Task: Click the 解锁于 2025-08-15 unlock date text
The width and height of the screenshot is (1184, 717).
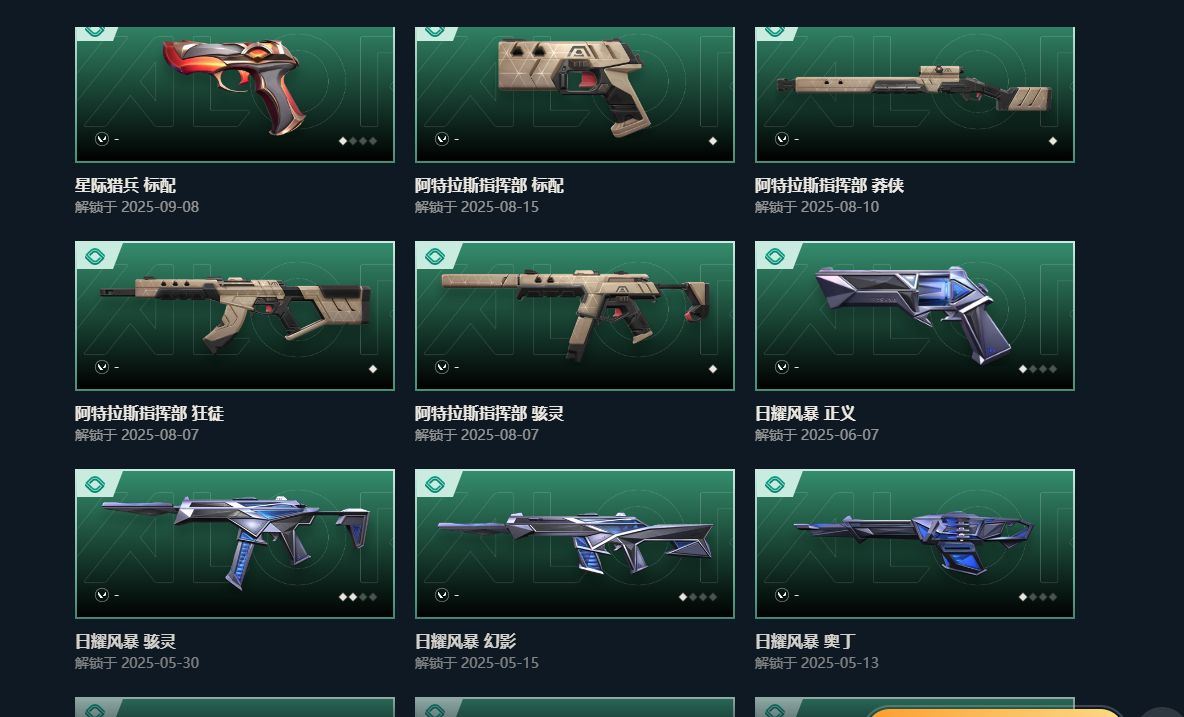Action: (476, 207)
